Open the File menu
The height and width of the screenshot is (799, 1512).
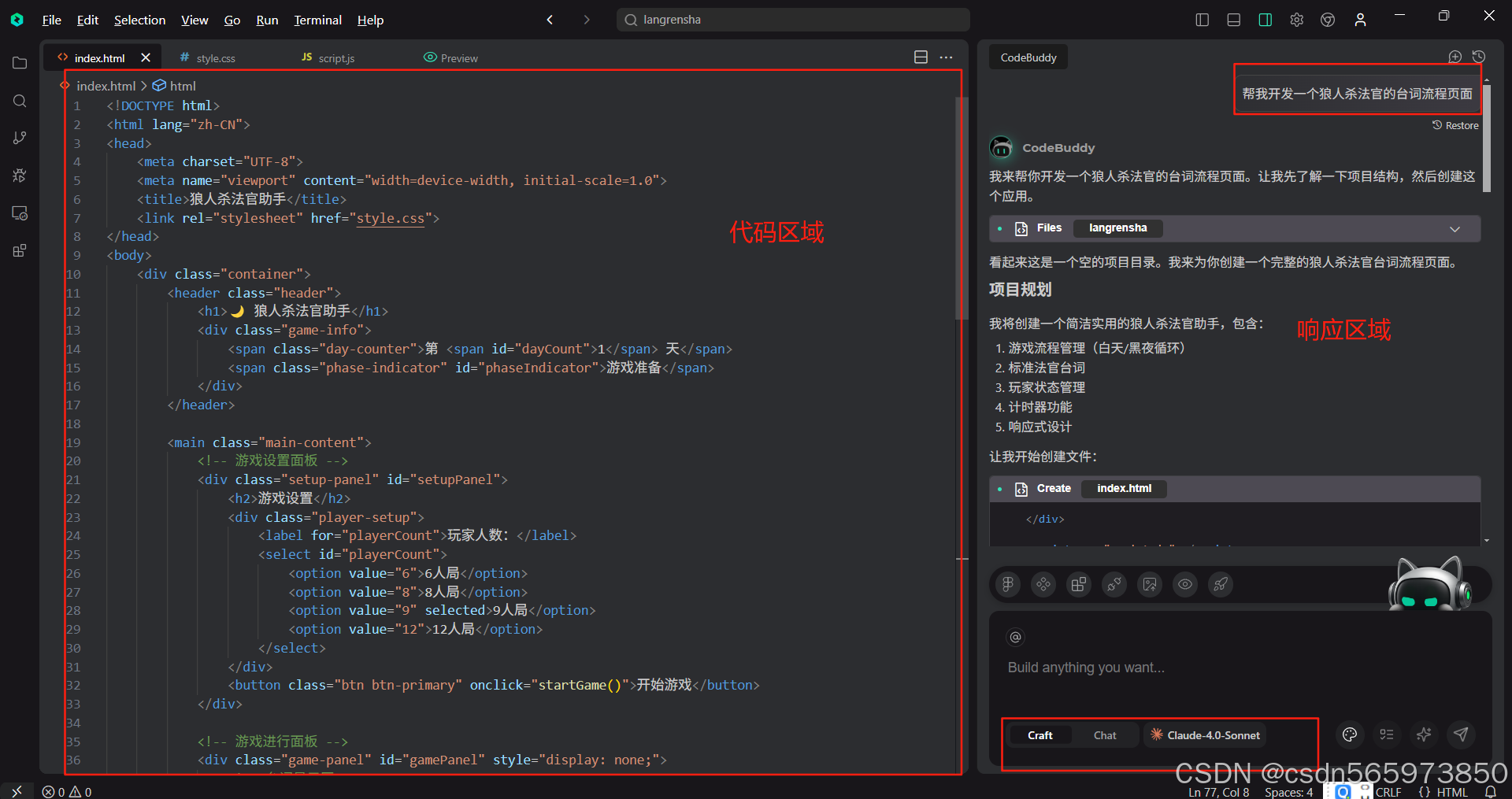tap(51, 20)
